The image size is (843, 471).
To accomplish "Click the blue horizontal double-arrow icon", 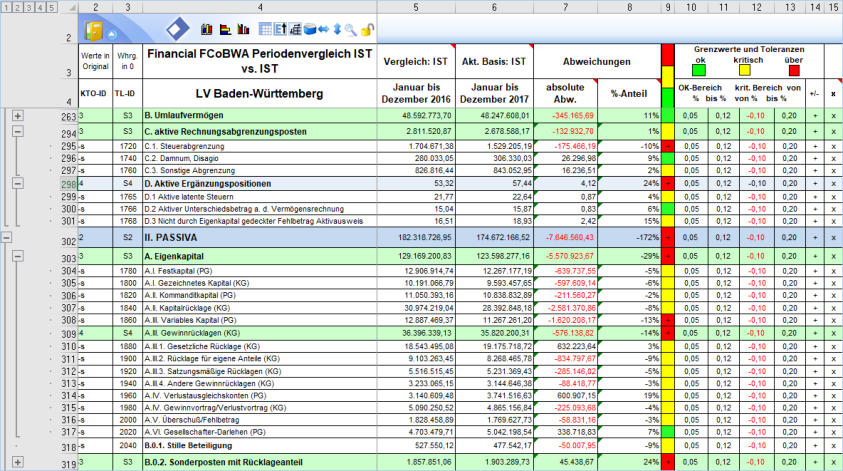I will click(324, 30).
